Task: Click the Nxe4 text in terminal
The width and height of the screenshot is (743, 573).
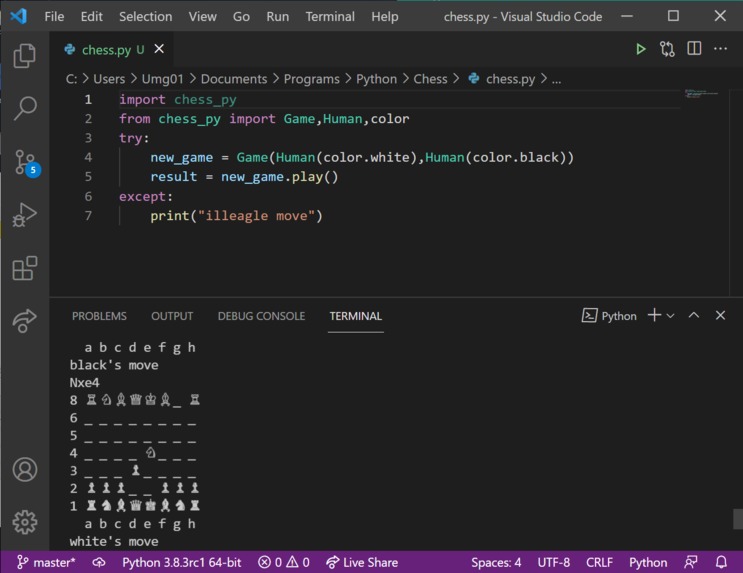Action: click(84, 382)
